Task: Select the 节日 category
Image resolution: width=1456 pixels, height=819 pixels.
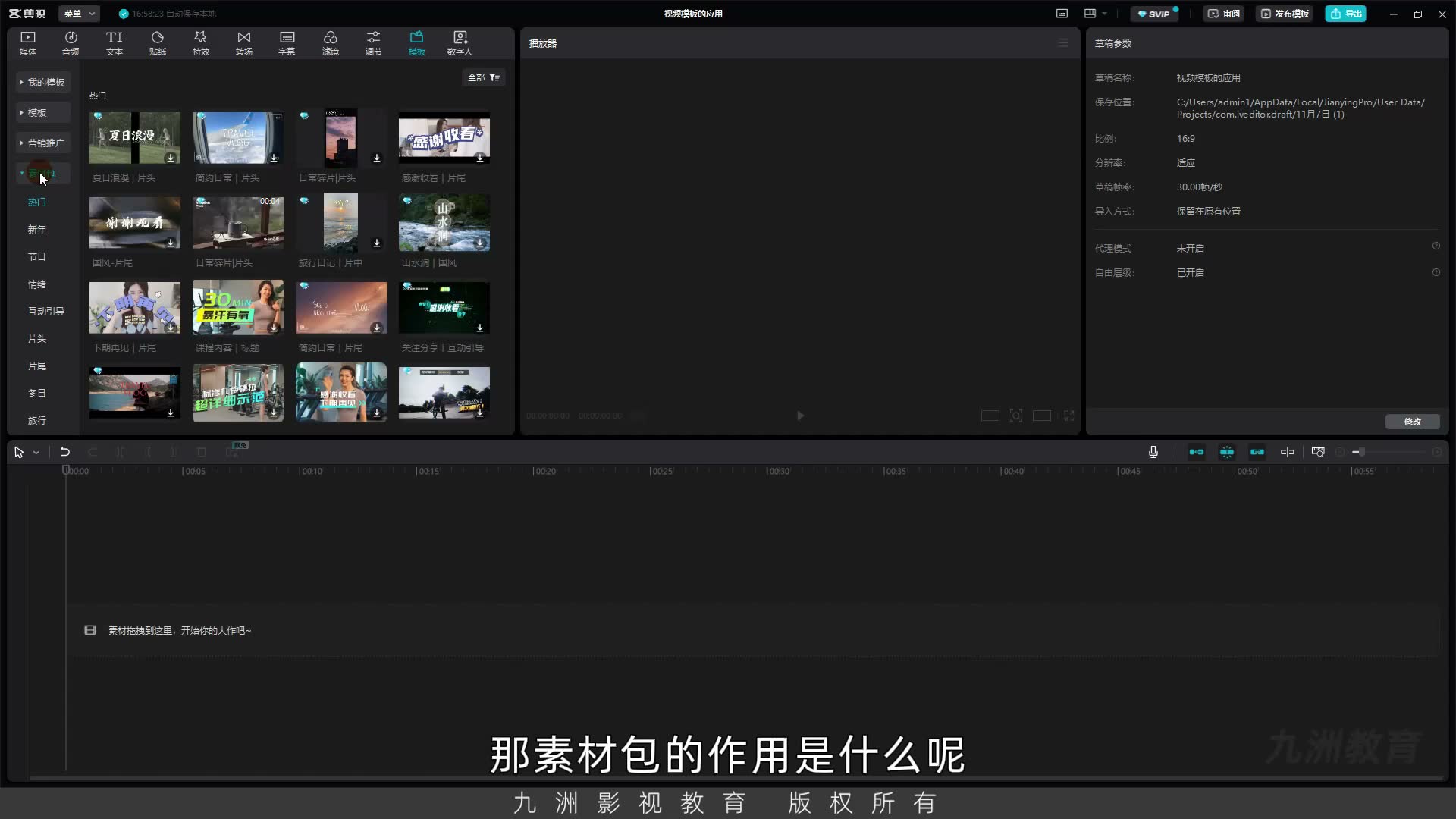Action: pyautogui.click(x=37, y=256)
